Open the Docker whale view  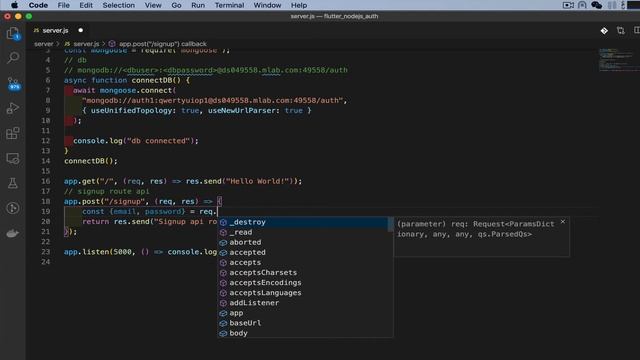[x=13, y=233]
